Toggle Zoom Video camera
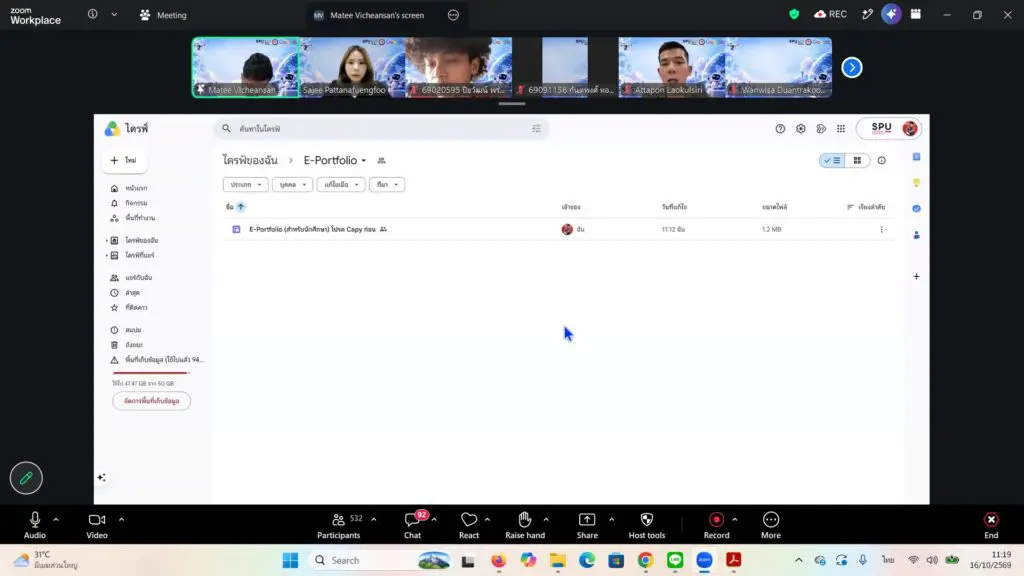 click(x=97, y=525)
